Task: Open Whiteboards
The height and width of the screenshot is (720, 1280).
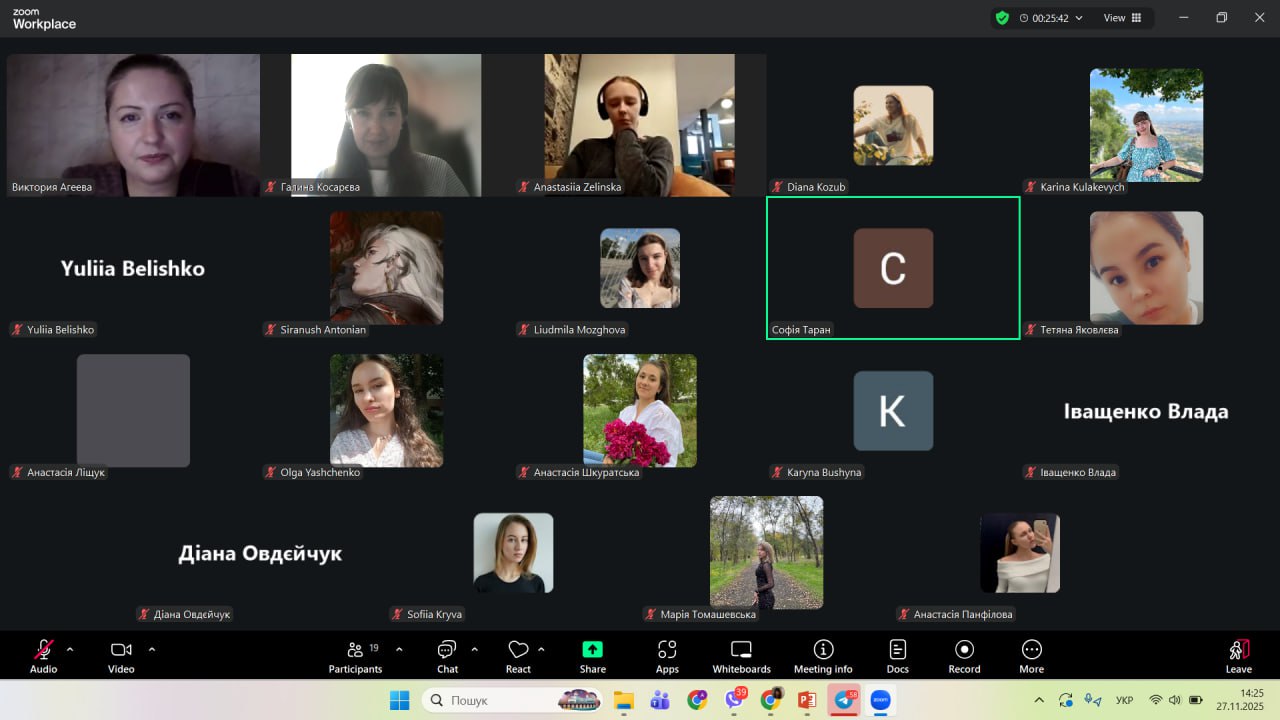Action: point(741,656)
